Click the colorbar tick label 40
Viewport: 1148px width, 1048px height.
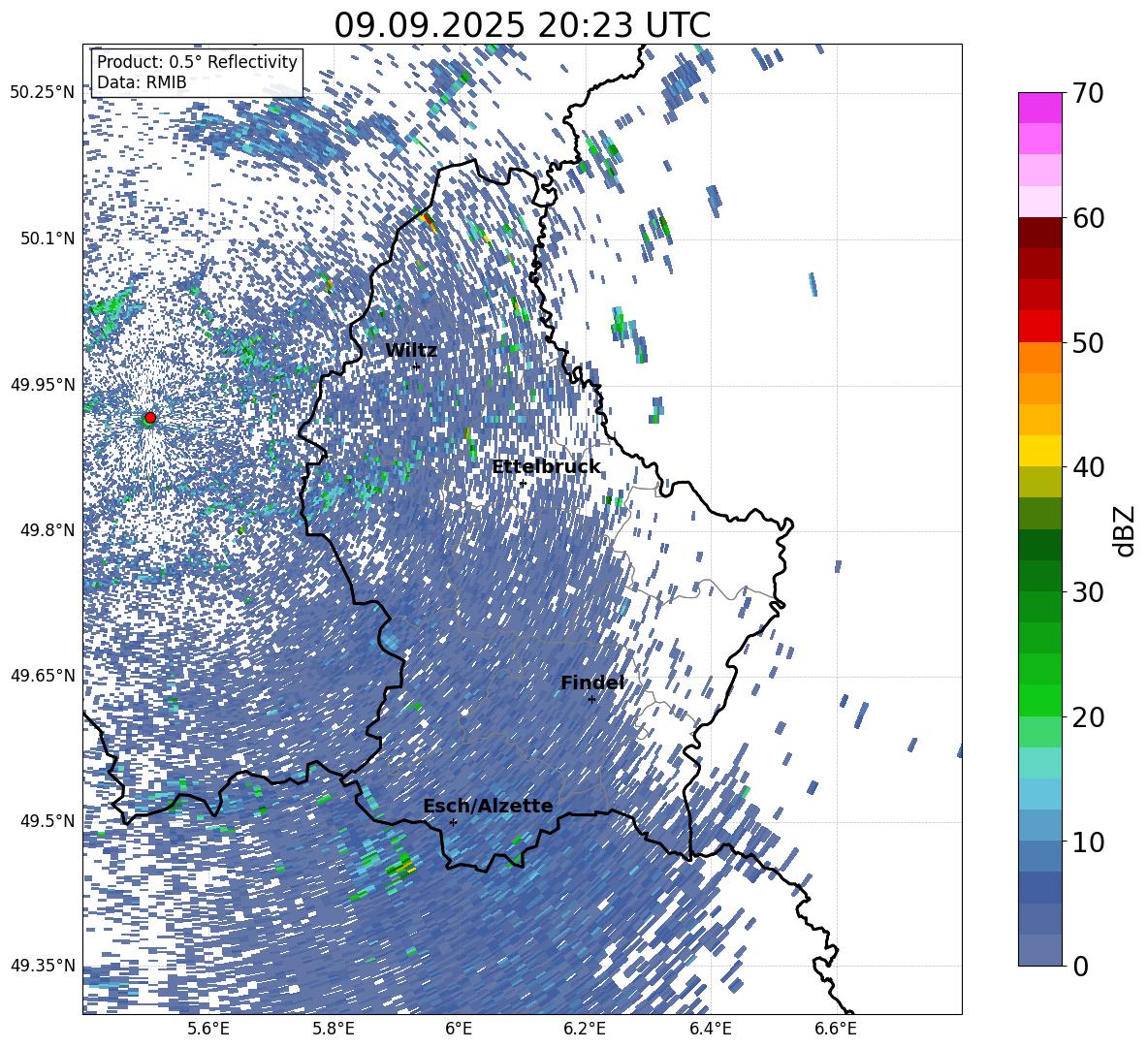pos(1088,467)
